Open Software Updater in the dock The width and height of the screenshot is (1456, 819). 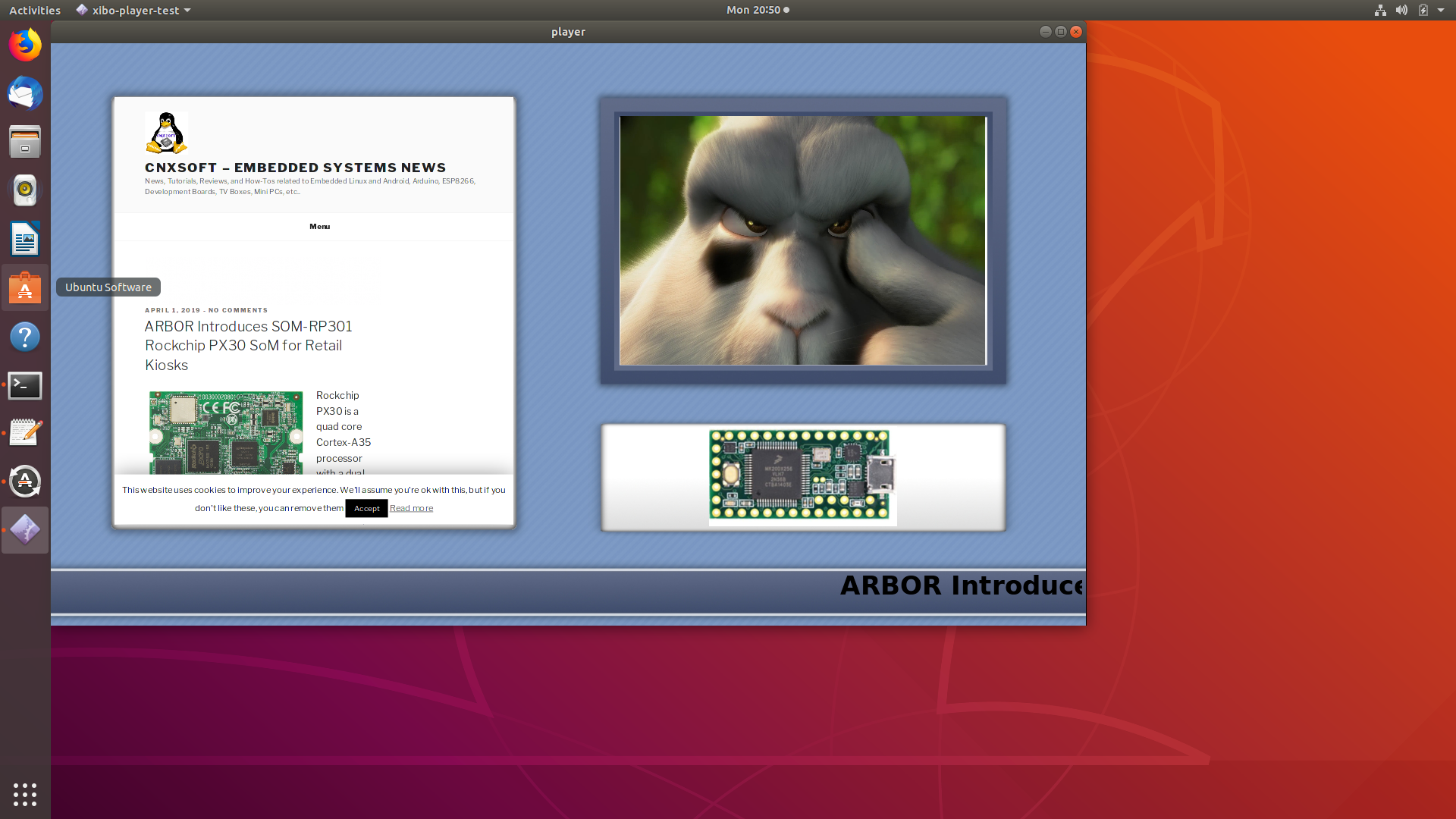tap(25, 482)
